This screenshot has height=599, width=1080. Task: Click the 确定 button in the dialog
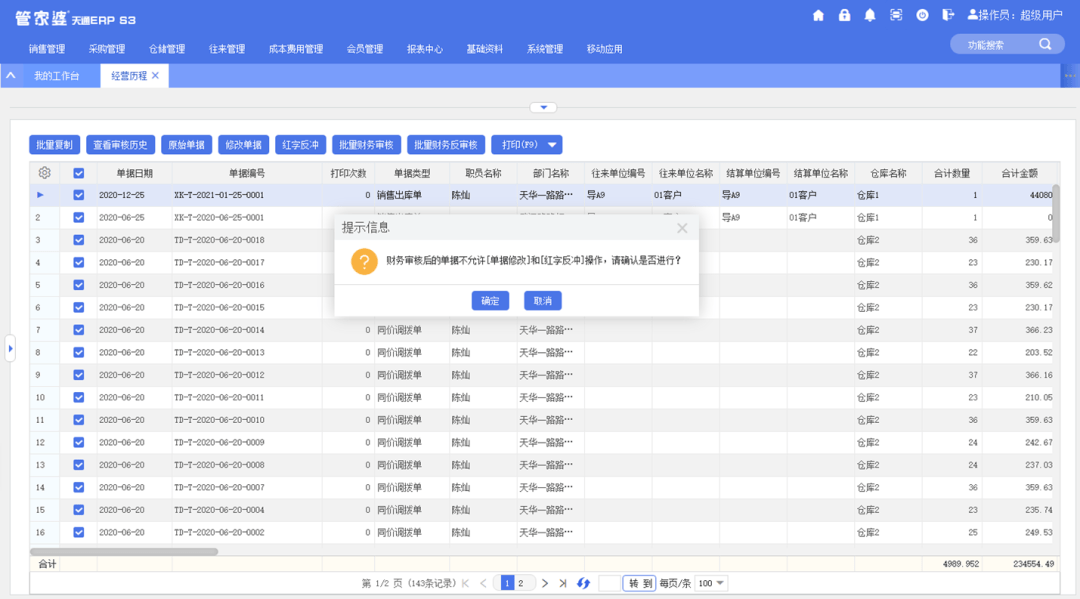click(490, 300)
